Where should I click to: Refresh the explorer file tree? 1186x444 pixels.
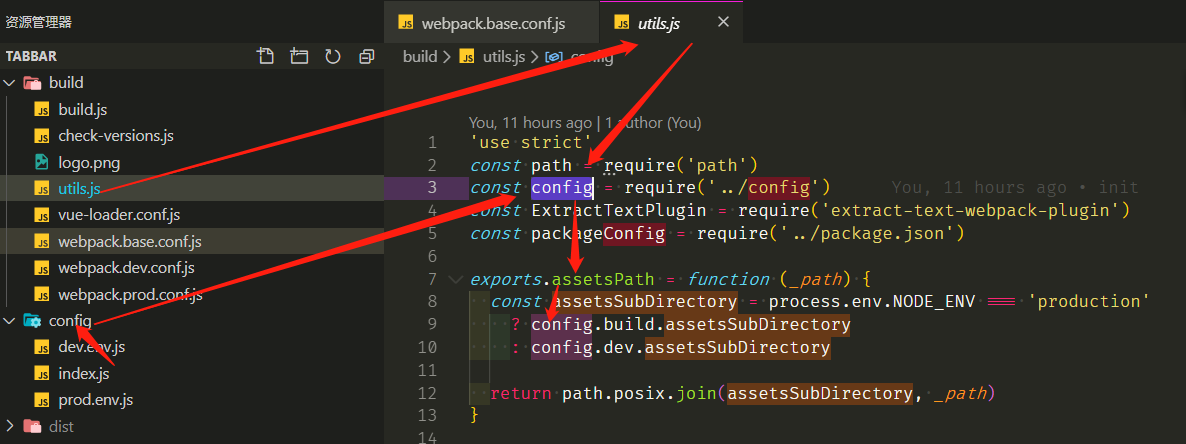(333, 56)
